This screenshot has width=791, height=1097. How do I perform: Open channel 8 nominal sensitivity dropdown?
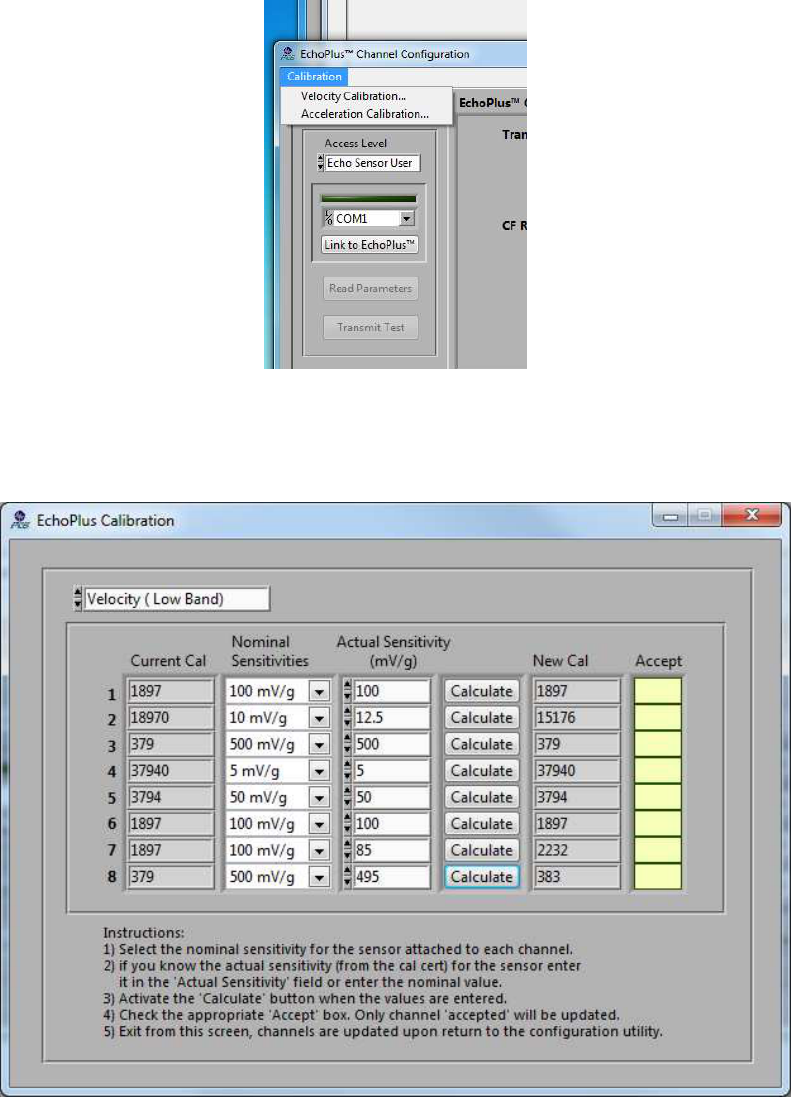320,877
